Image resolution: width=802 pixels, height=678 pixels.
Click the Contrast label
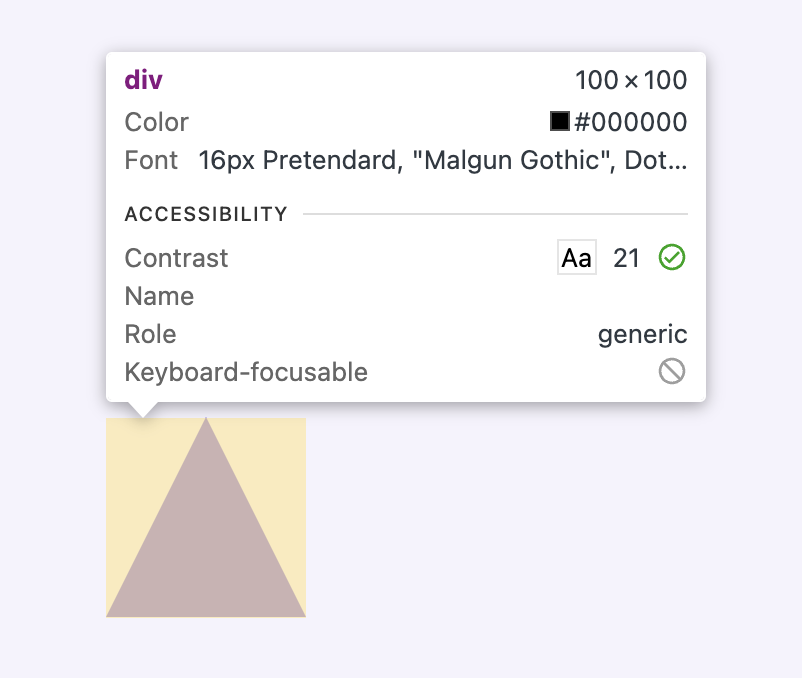coord(176,258)
